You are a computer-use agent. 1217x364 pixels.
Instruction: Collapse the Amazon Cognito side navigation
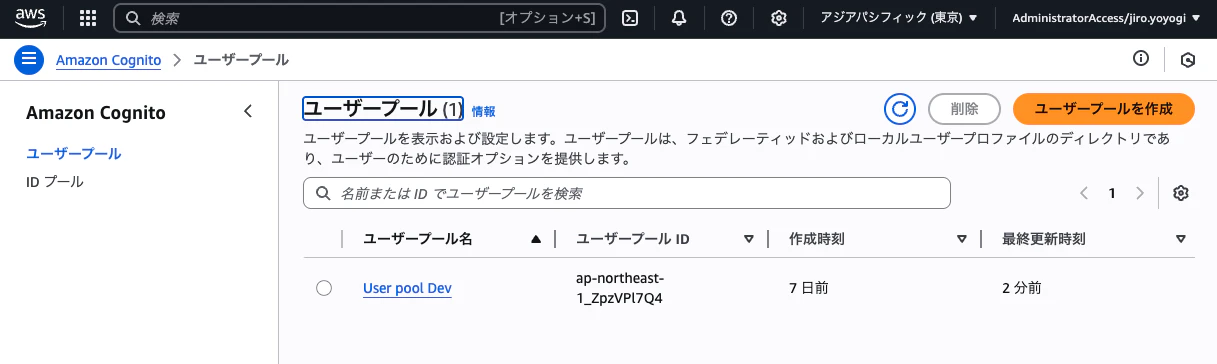248,112
